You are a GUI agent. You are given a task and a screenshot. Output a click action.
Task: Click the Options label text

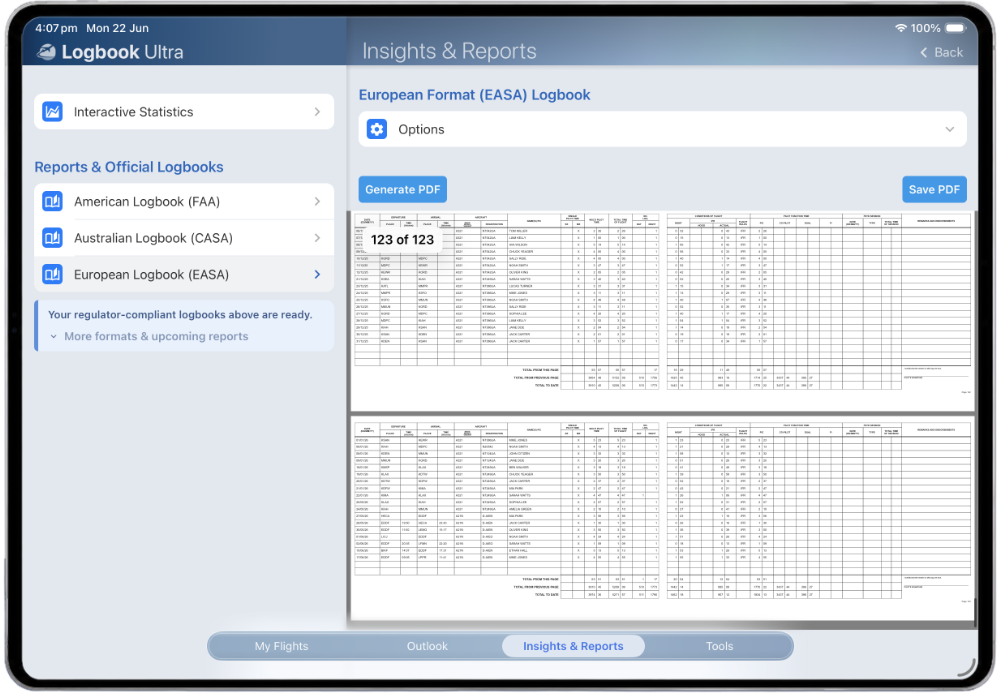coord(421,129)
